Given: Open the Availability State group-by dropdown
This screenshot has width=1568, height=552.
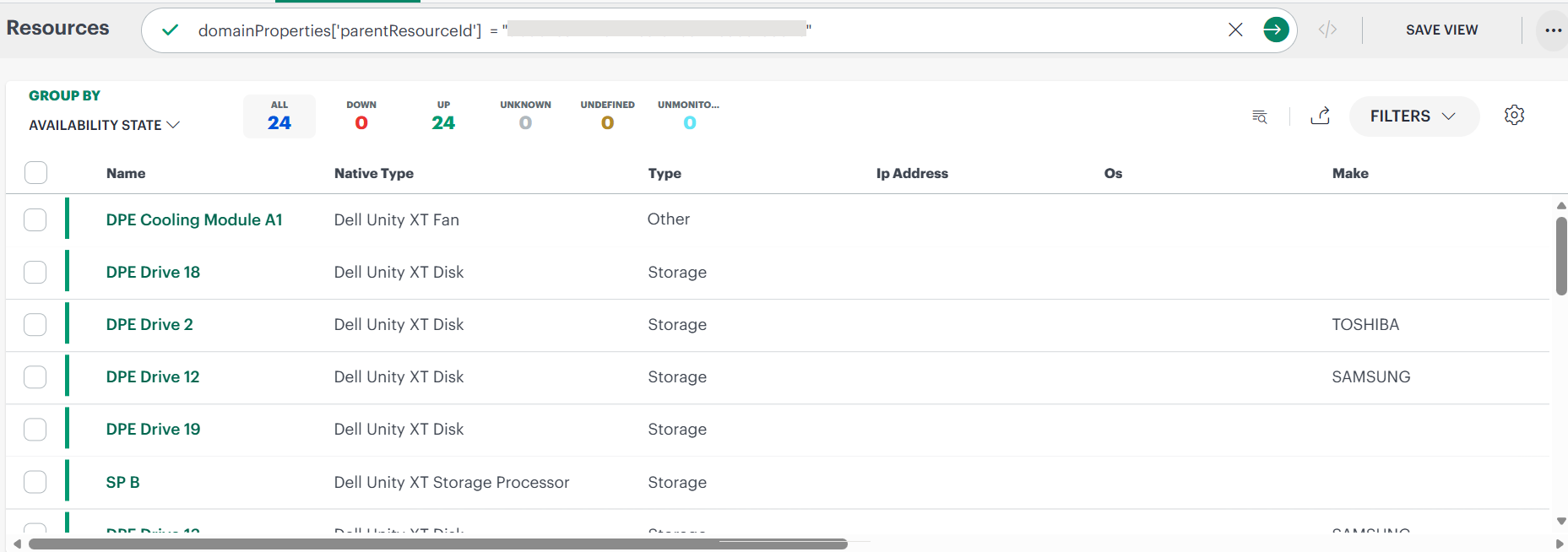Looking at the screenshot, I should tap(104, 125).
